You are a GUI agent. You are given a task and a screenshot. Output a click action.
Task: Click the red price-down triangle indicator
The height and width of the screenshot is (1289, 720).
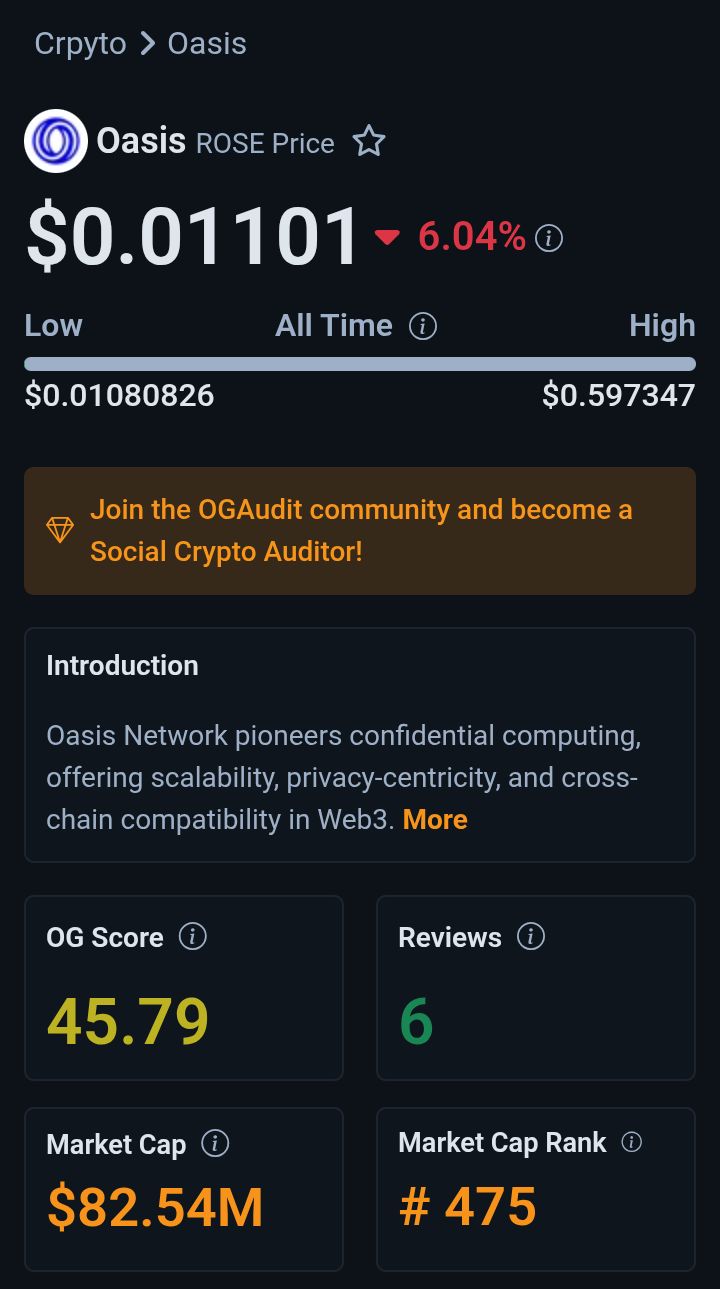pyautogui.click(x=387, y=237)
